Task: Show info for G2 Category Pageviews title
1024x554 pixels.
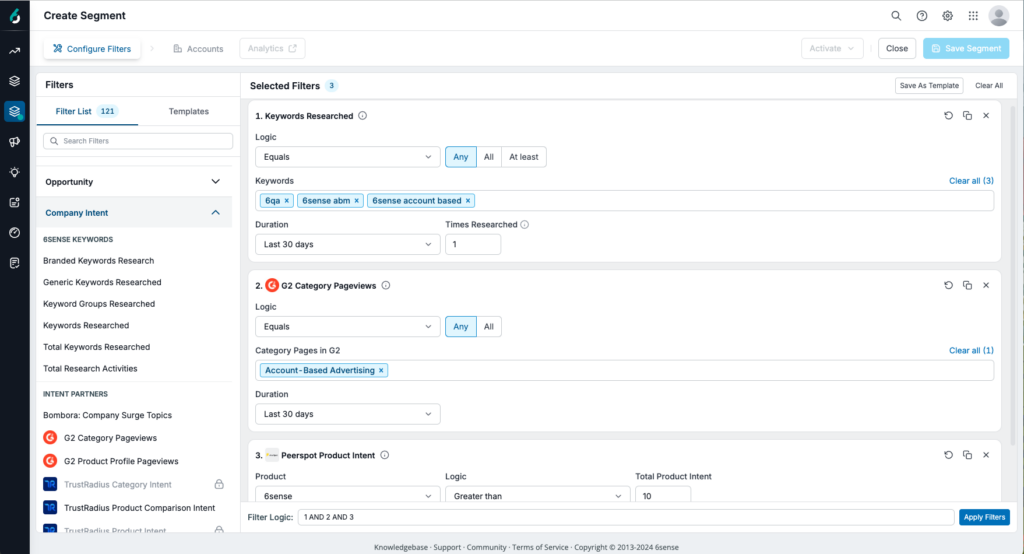Action: click(x=386, y=285)
